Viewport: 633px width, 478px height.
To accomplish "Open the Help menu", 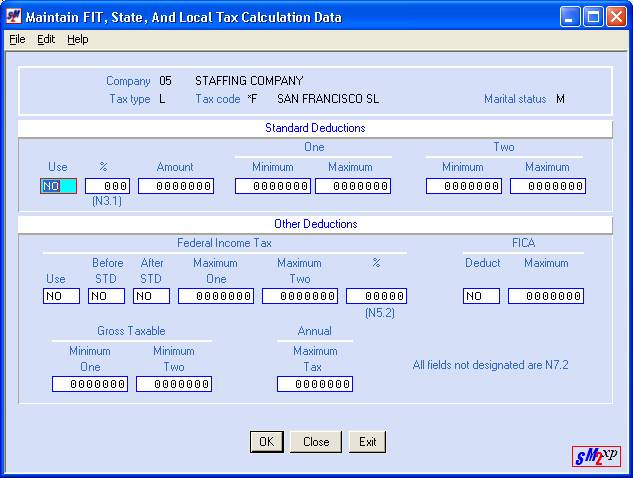I will [78, 40].
